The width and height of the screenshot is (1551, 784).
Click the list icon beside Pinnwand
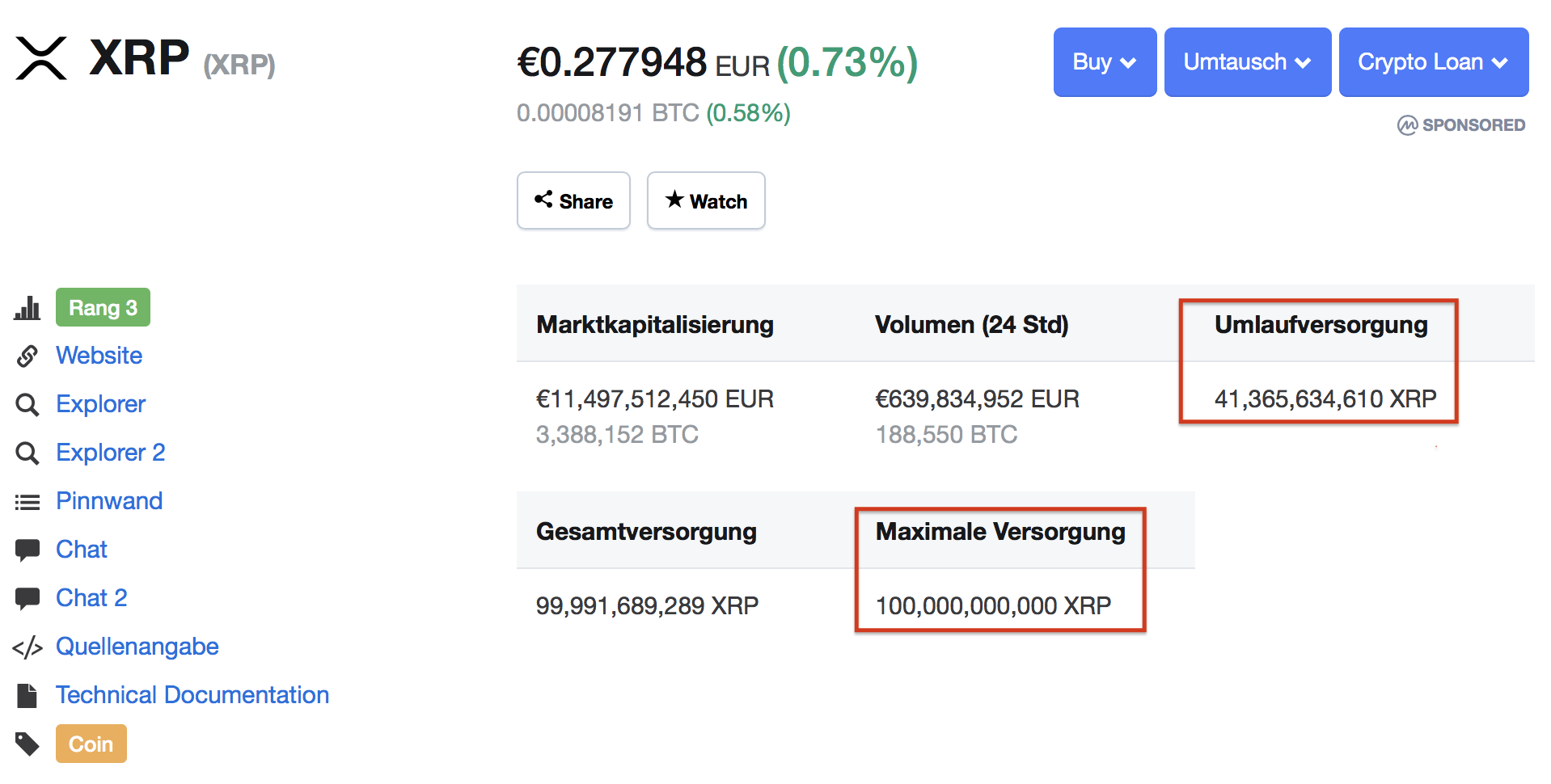coord(27,502)
